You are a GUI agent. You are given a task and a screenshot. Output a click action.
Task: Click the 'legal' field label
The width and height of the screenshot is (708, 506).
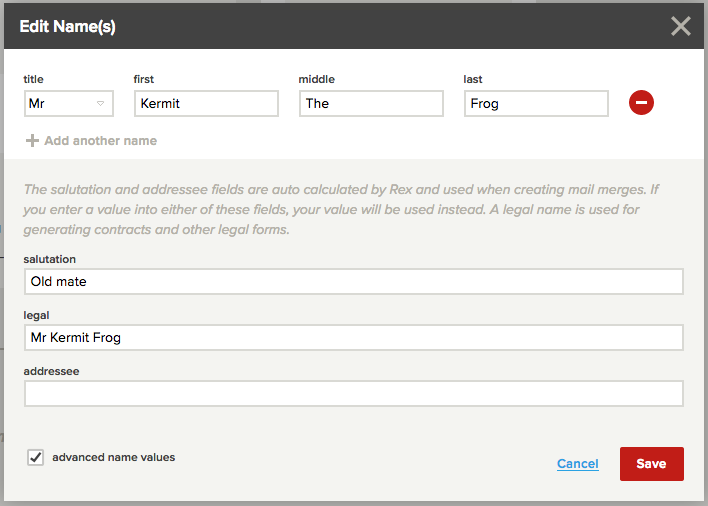tap(37, 315)
